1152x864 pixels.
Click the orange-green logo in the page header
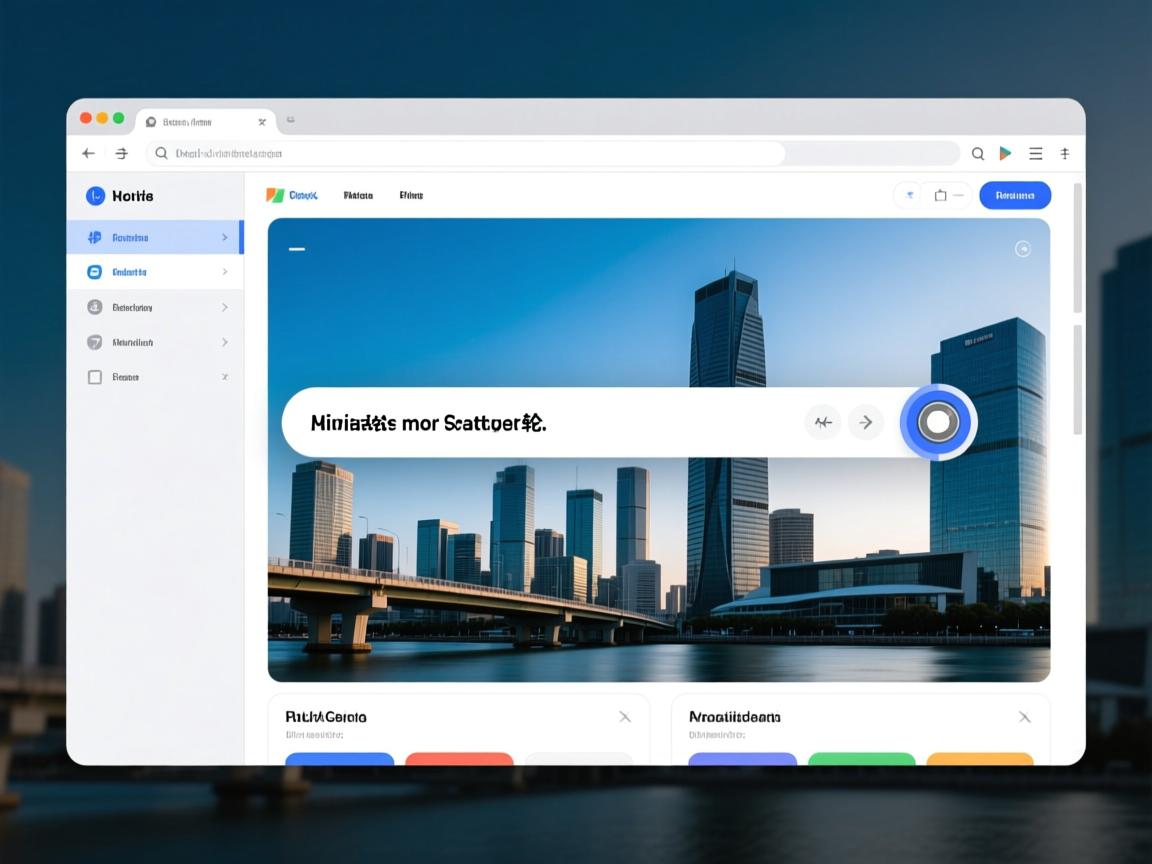[x=275, y=195]
